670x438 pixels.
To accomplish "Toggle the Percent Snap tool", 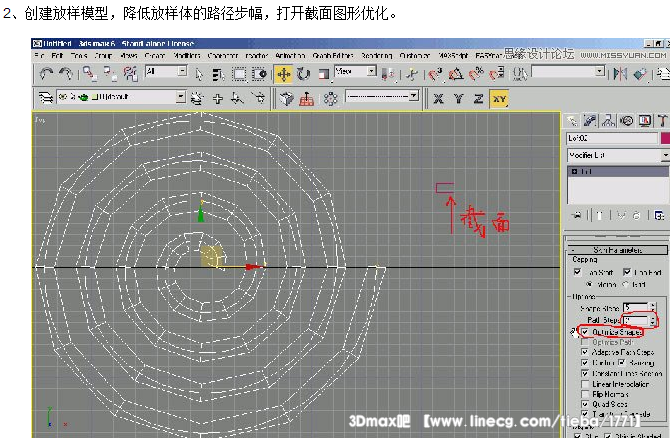I will [476, 74].
